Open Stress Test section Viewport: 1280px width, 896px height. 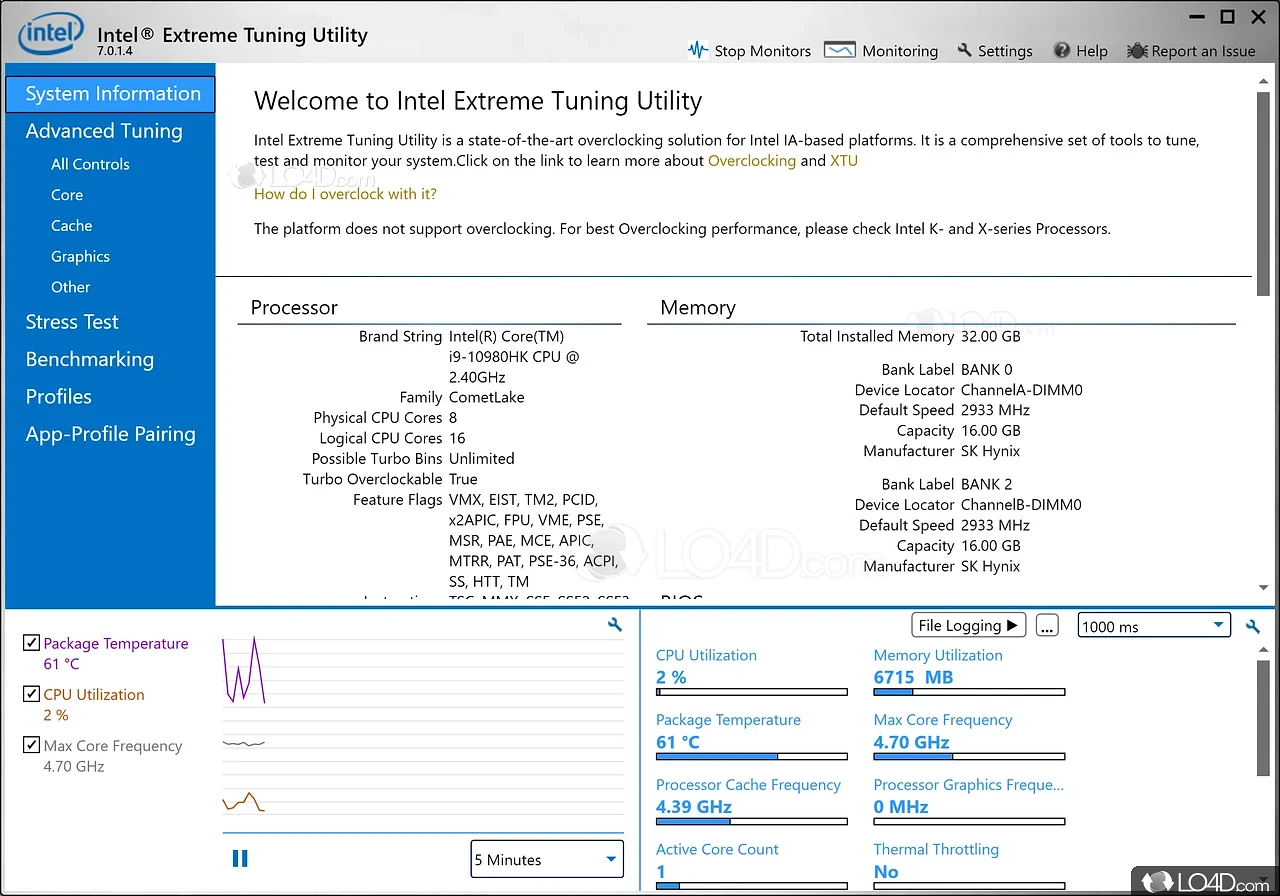point(72,322)
